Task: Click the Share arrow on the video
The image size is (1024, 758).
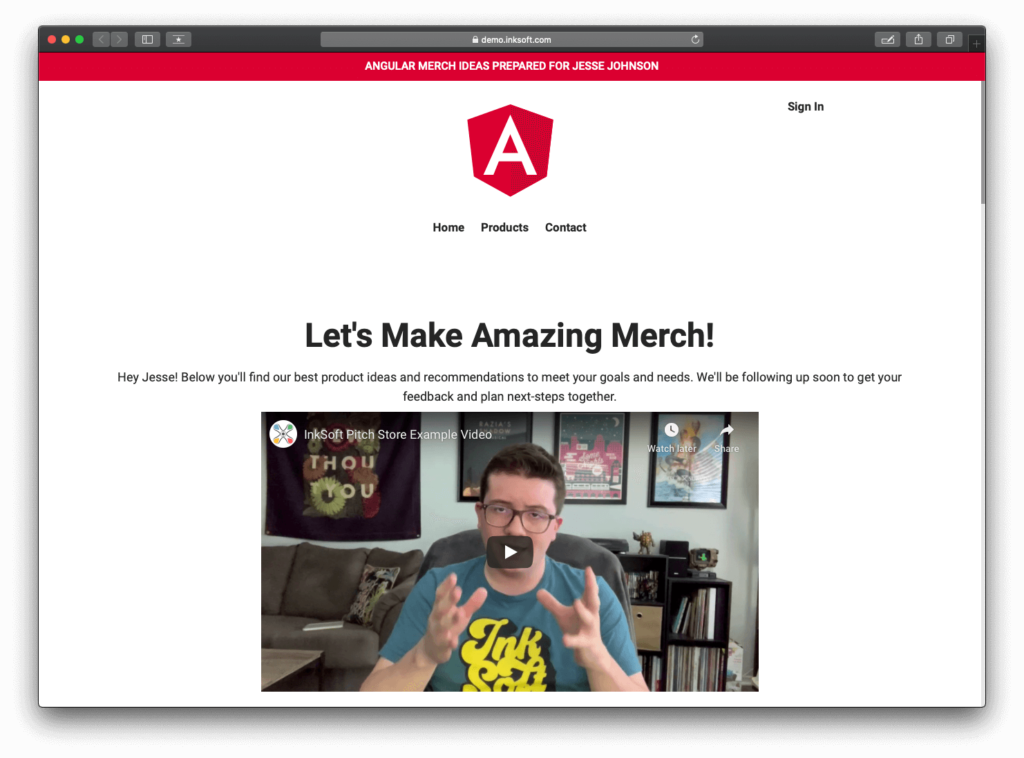Action: coord(726,430)
